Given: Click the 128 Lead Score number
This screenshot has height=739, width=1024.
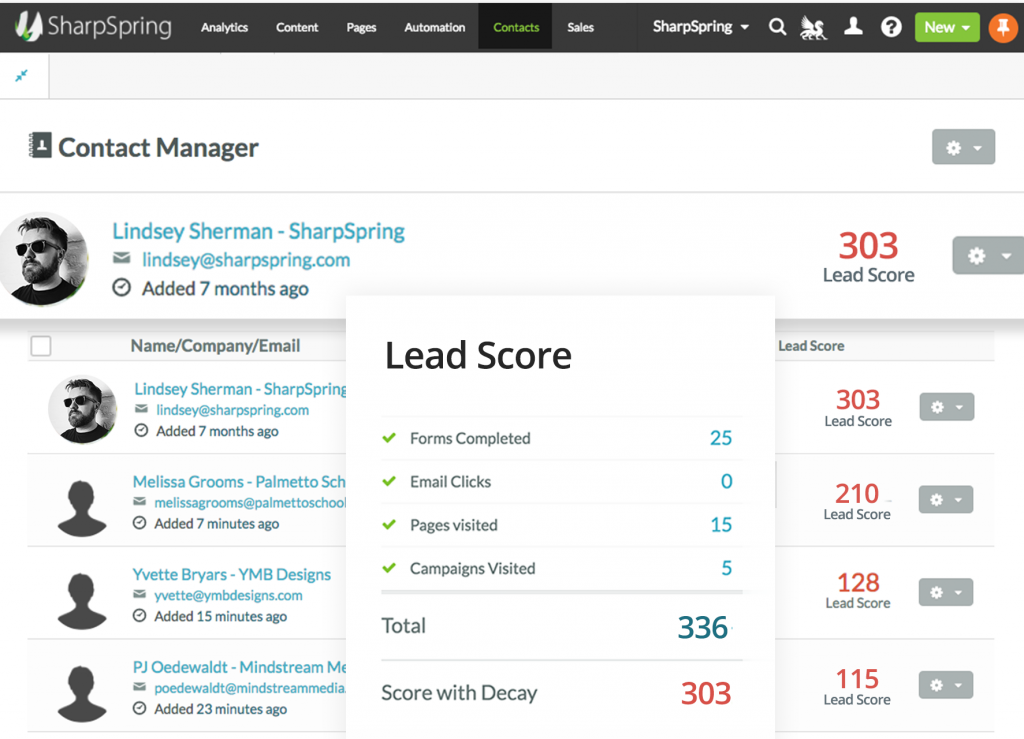Looking at the screenshot, I should tap(858, 582).
